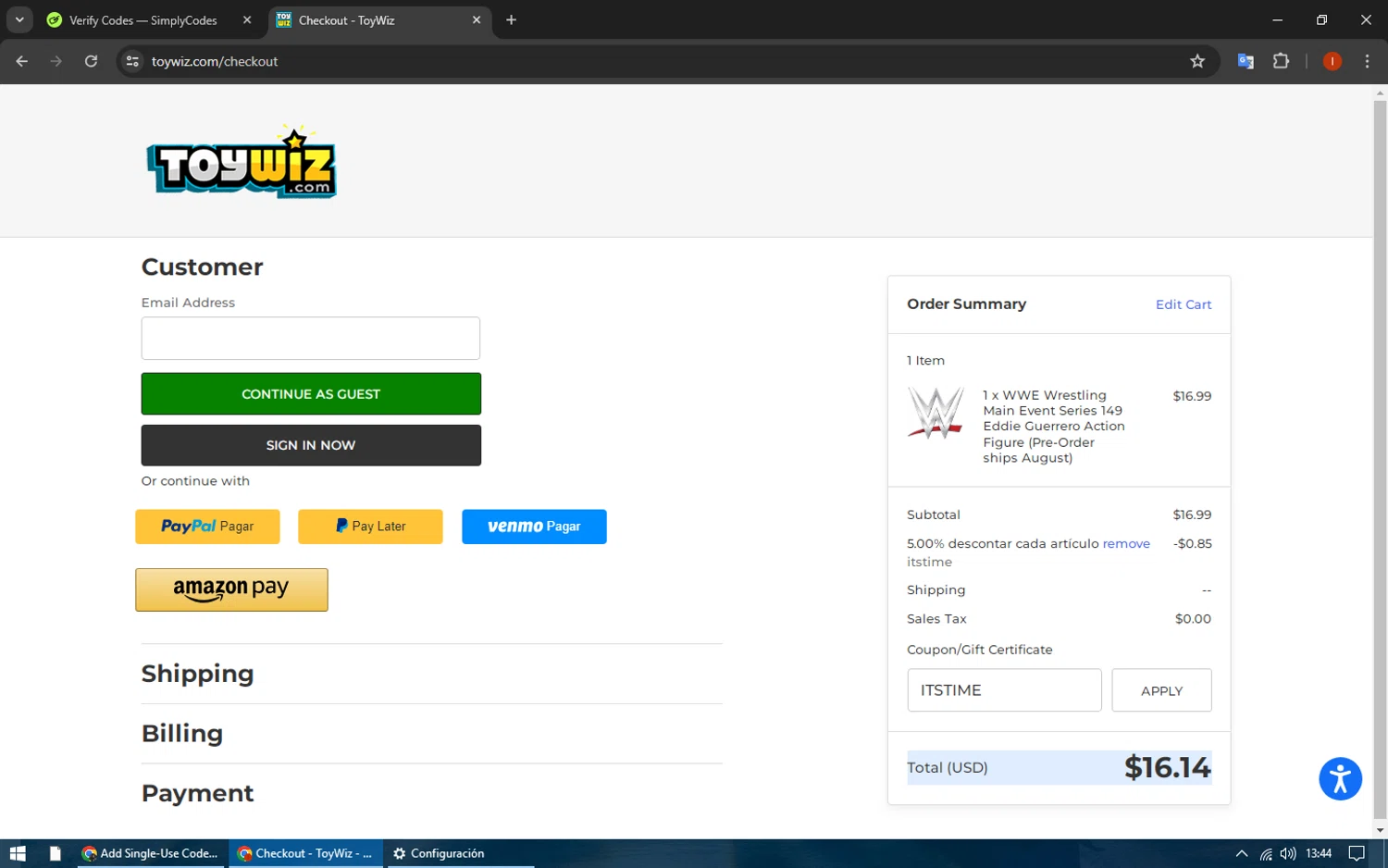Close the Checkout ToyWiz tab

point(477,19)
